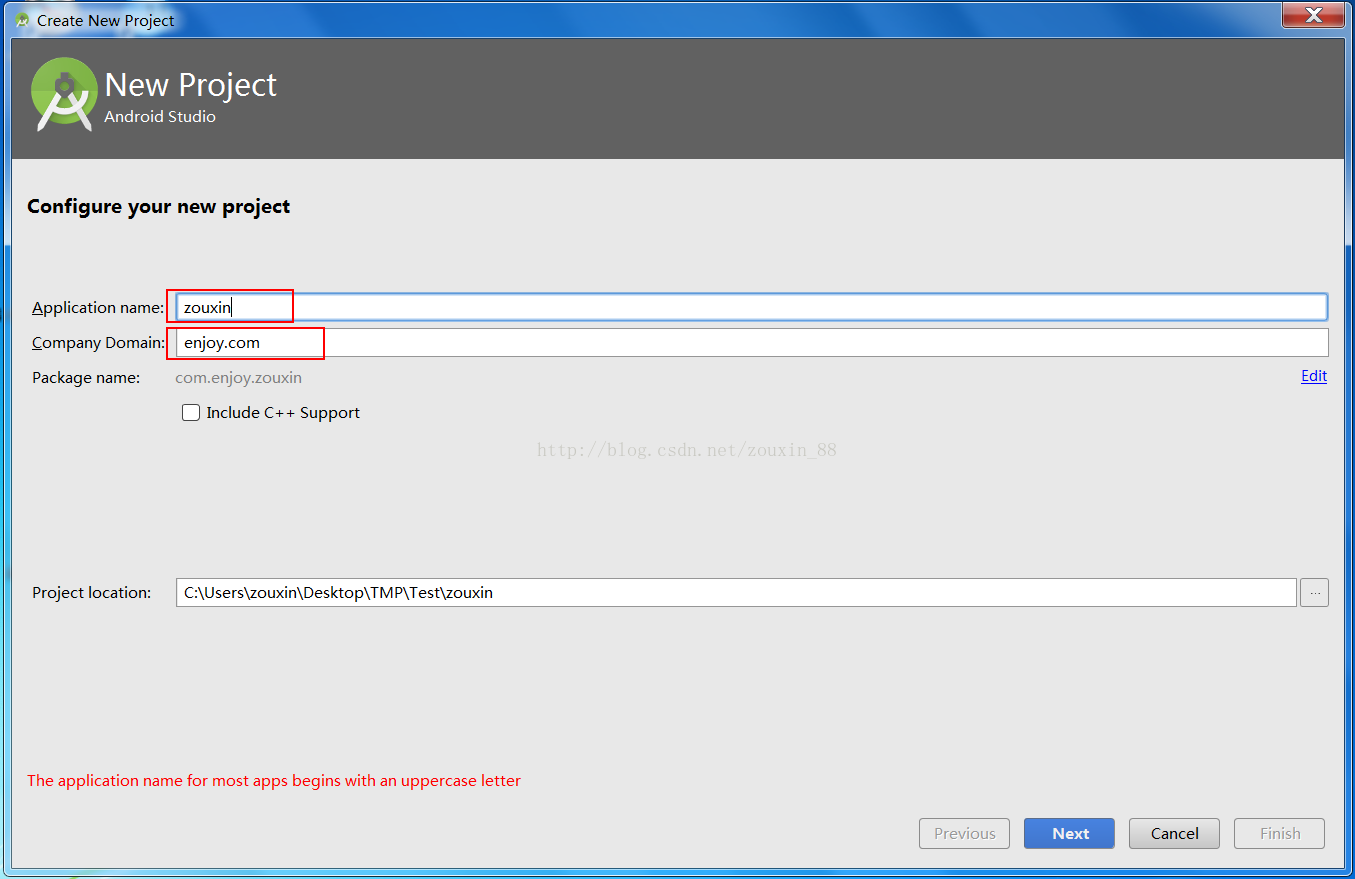The image size is (1355, 879).
Task: Click into the Application name field
Action: coord(752,307)
